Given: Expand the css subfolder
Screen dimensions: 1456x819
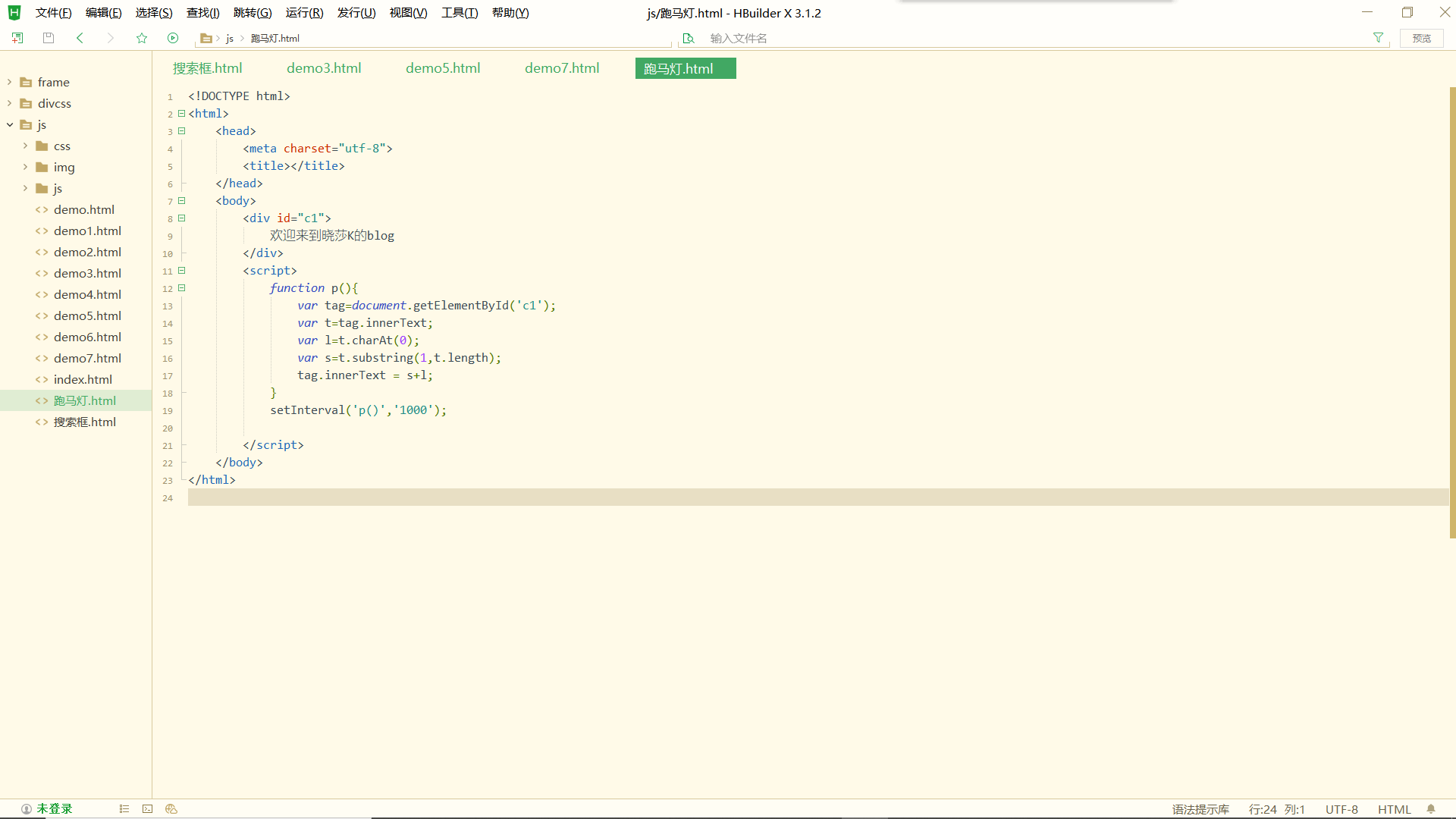Looking at the screenshot, I should click(25, 146).
